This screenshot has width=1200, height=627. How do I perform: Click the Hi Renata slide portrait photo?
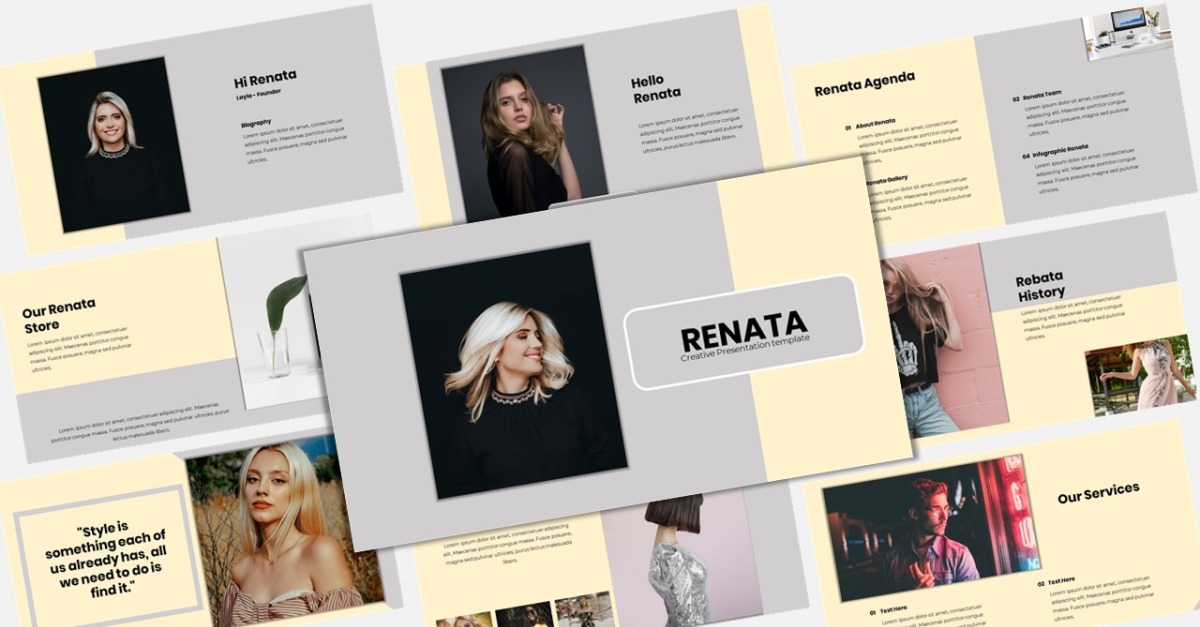click(x=112, y=143)
